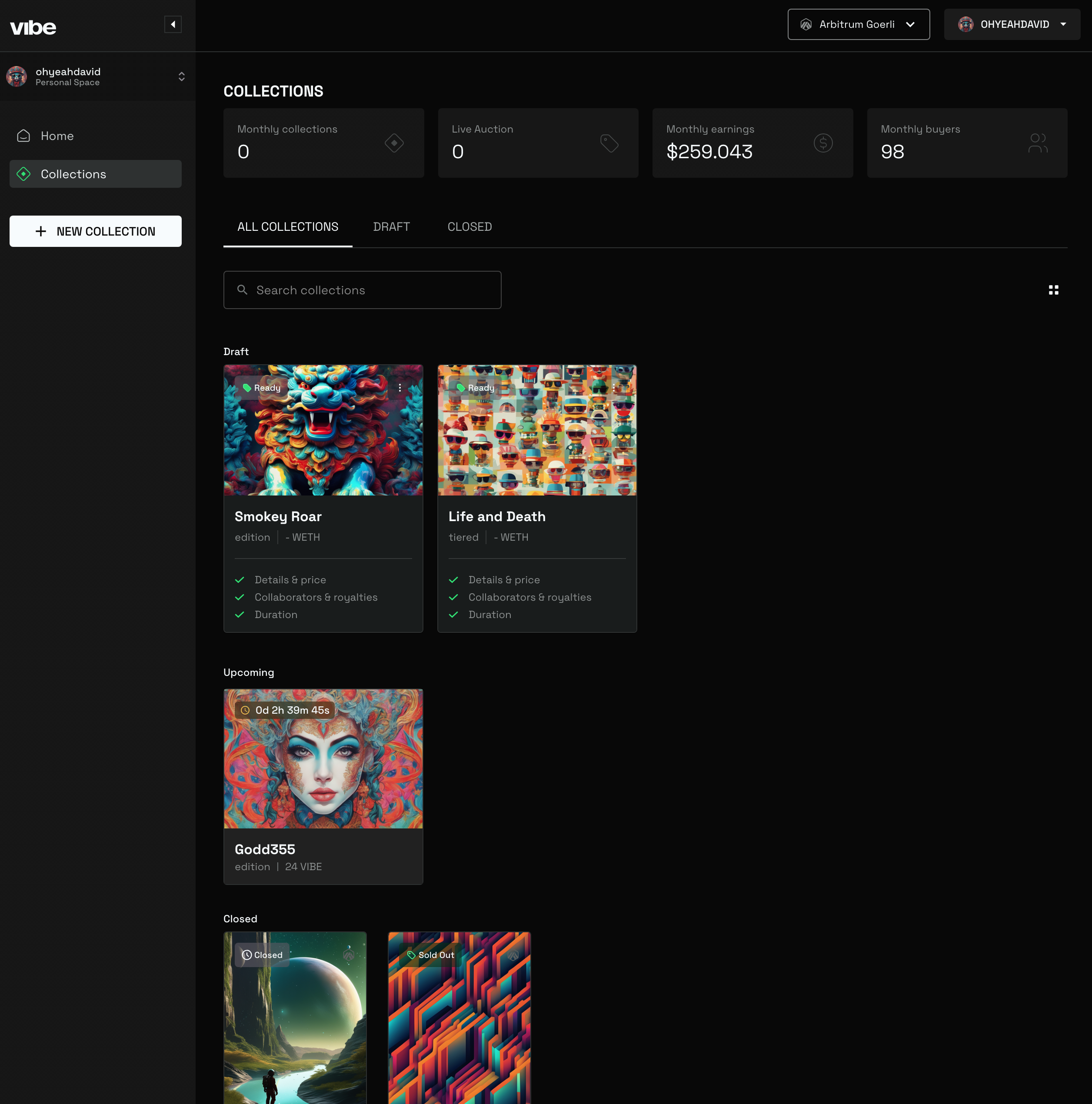Click Smokey Roar Details & price checkmark
The image size is (1092, 1104).
click(240, 580)
